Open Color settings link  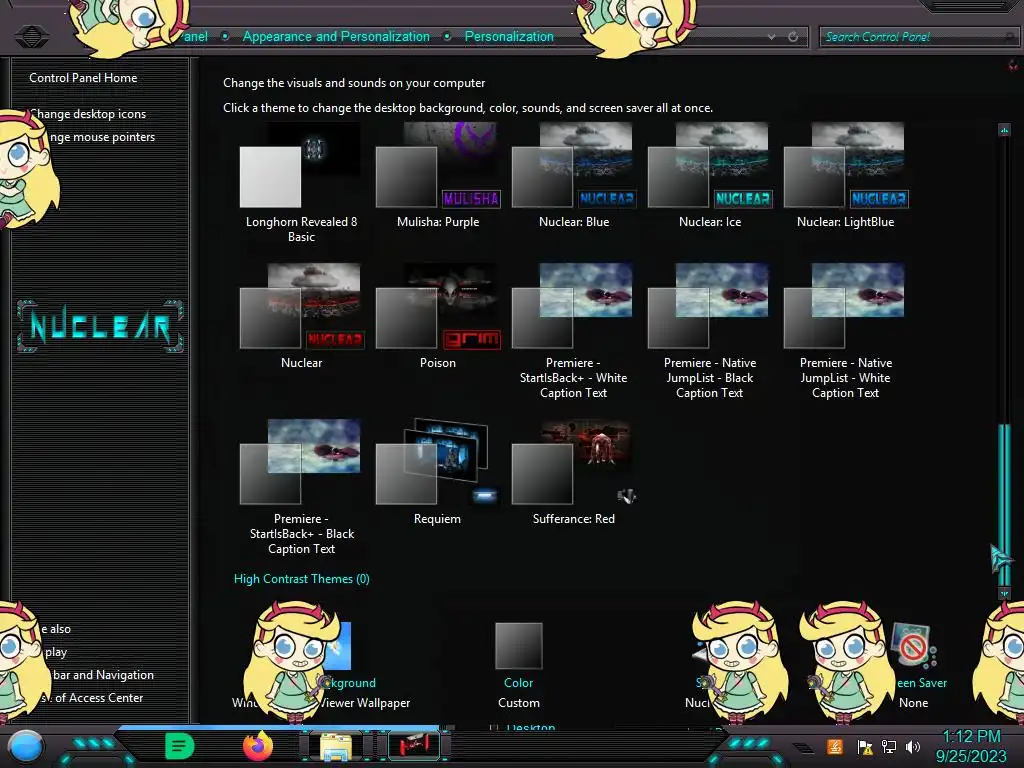click(519, 682)
